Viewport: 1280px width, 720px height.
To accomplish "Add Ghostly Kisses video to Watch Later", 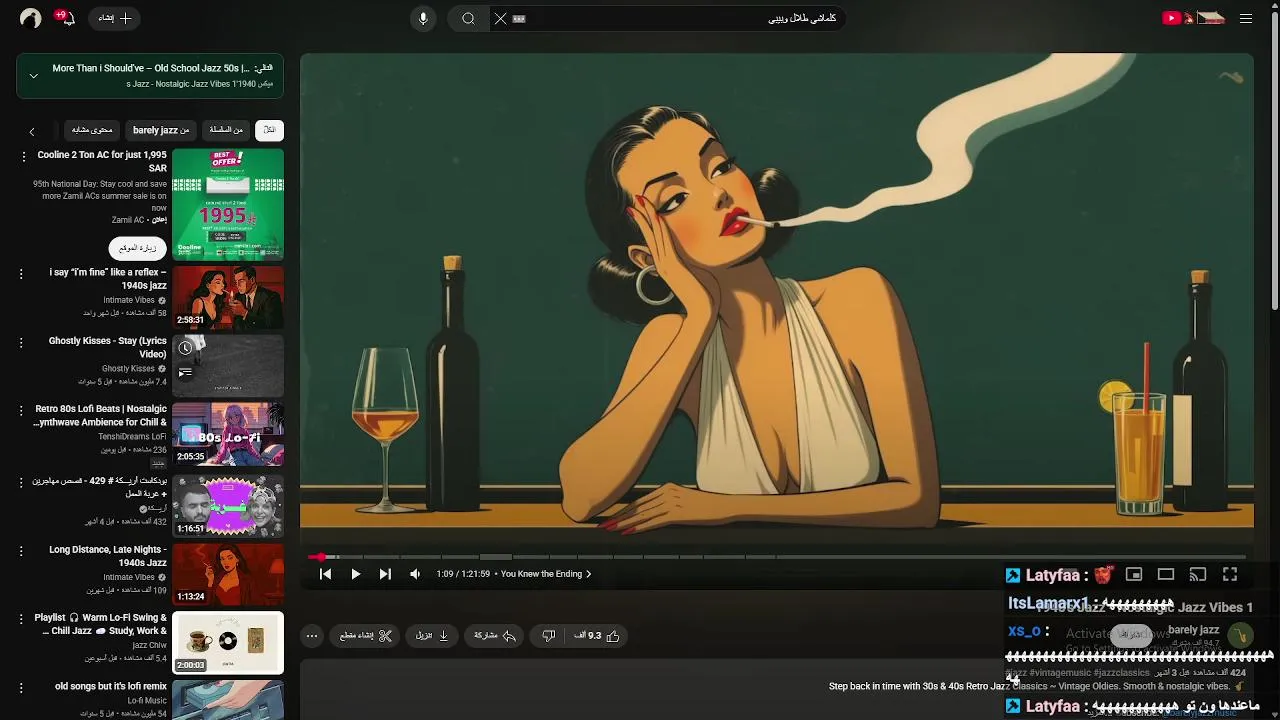I will [185, 348].
